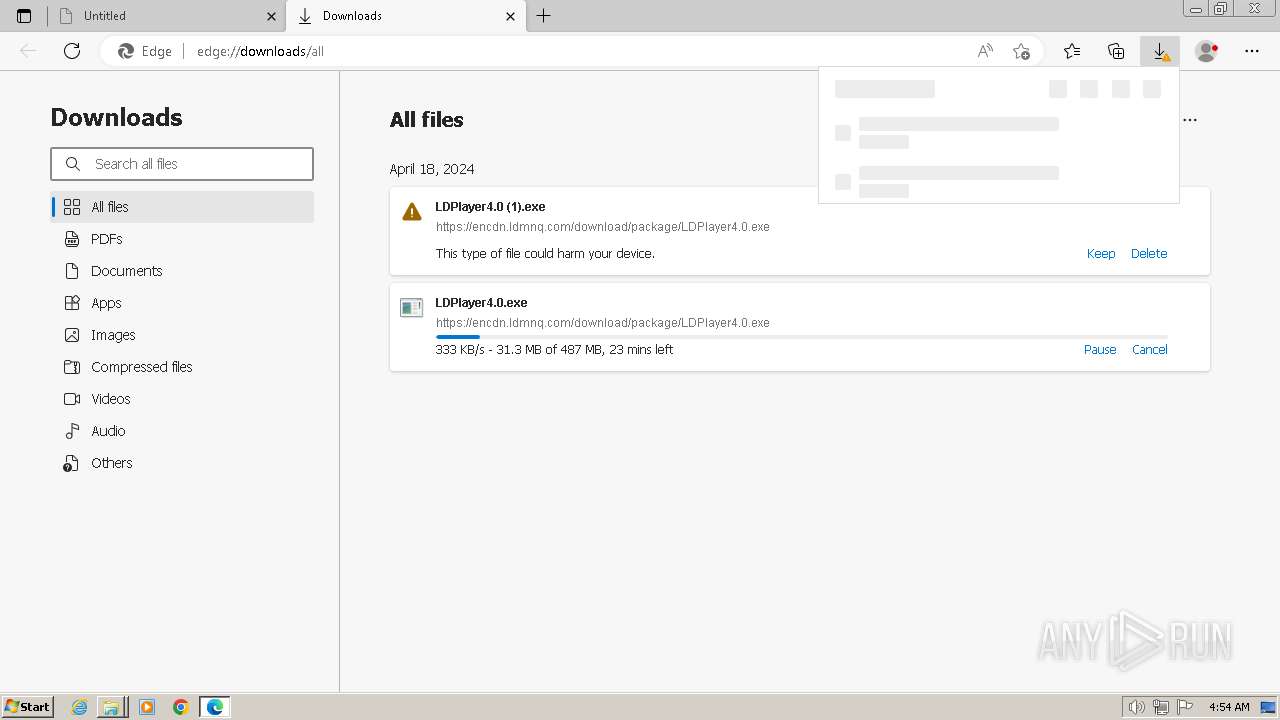Viewport: 1280px width, 720px height.
Task: Filter downloads by Compressed files
Action: [x=182, y=367]
